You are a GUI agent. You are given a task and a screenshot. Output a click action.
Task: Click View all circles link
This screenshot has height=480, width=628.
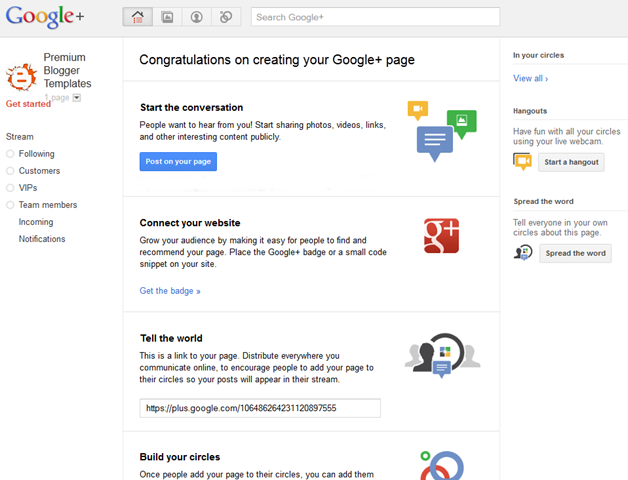pyautogui.click(x=530, y=79)
